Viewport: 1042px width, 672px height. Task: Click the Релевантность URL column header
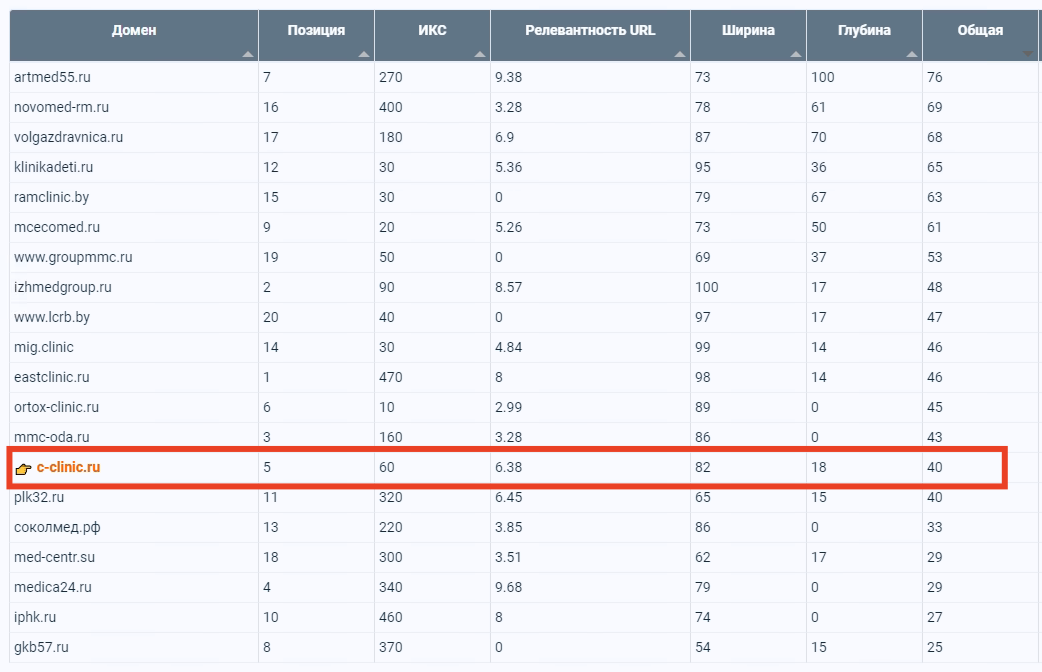(590, 35)
